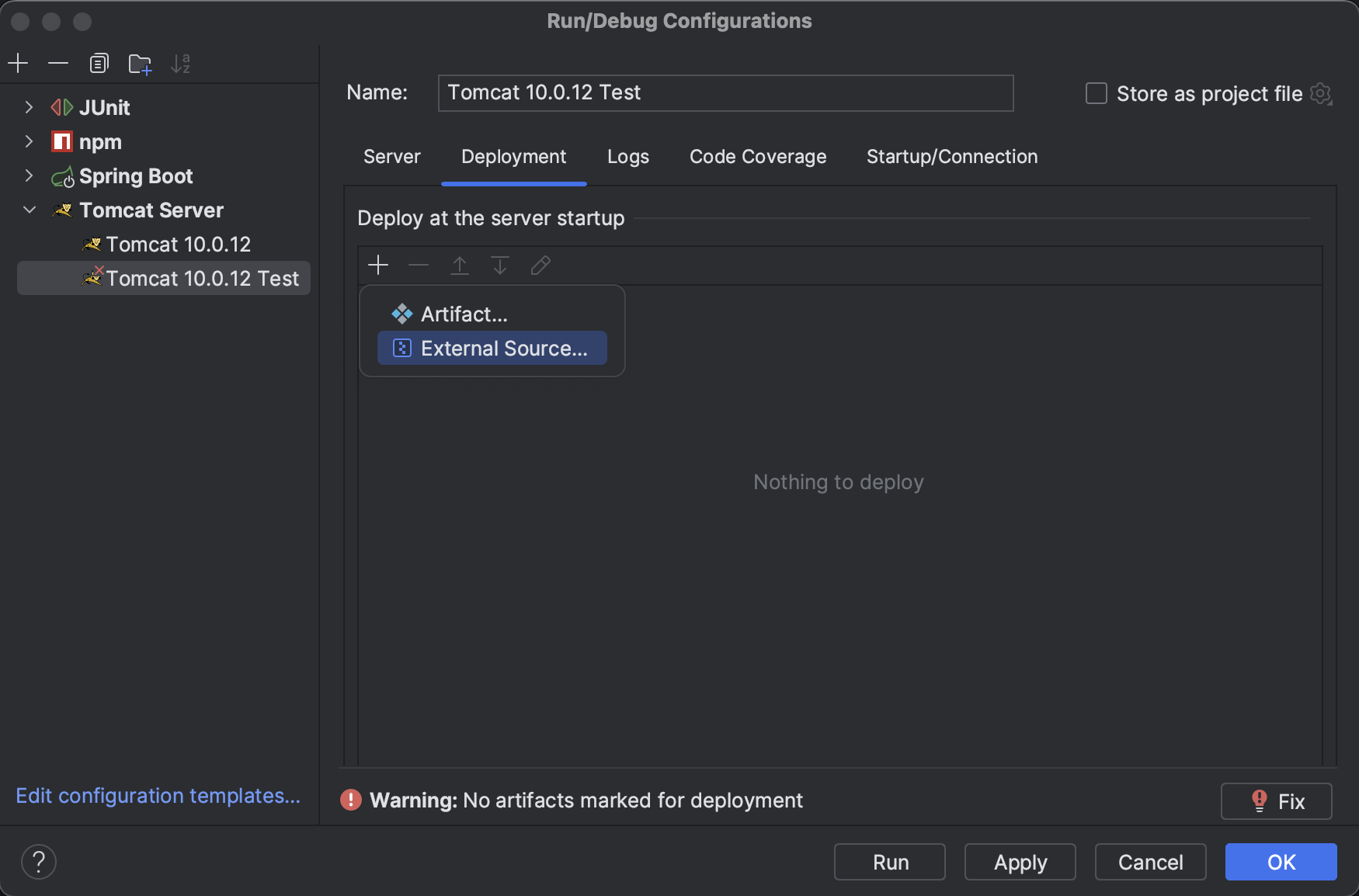Open the project file settings gear
The width and height of the screenshot is (1359, 896).
click(1320, 94)
